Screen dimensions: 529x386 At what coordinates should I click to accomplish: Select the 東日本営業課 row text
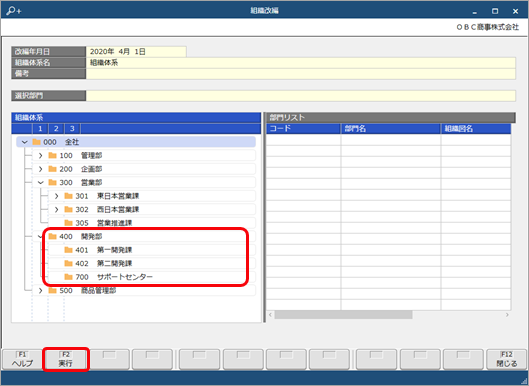pyautogui.click(x=118, y=196)
